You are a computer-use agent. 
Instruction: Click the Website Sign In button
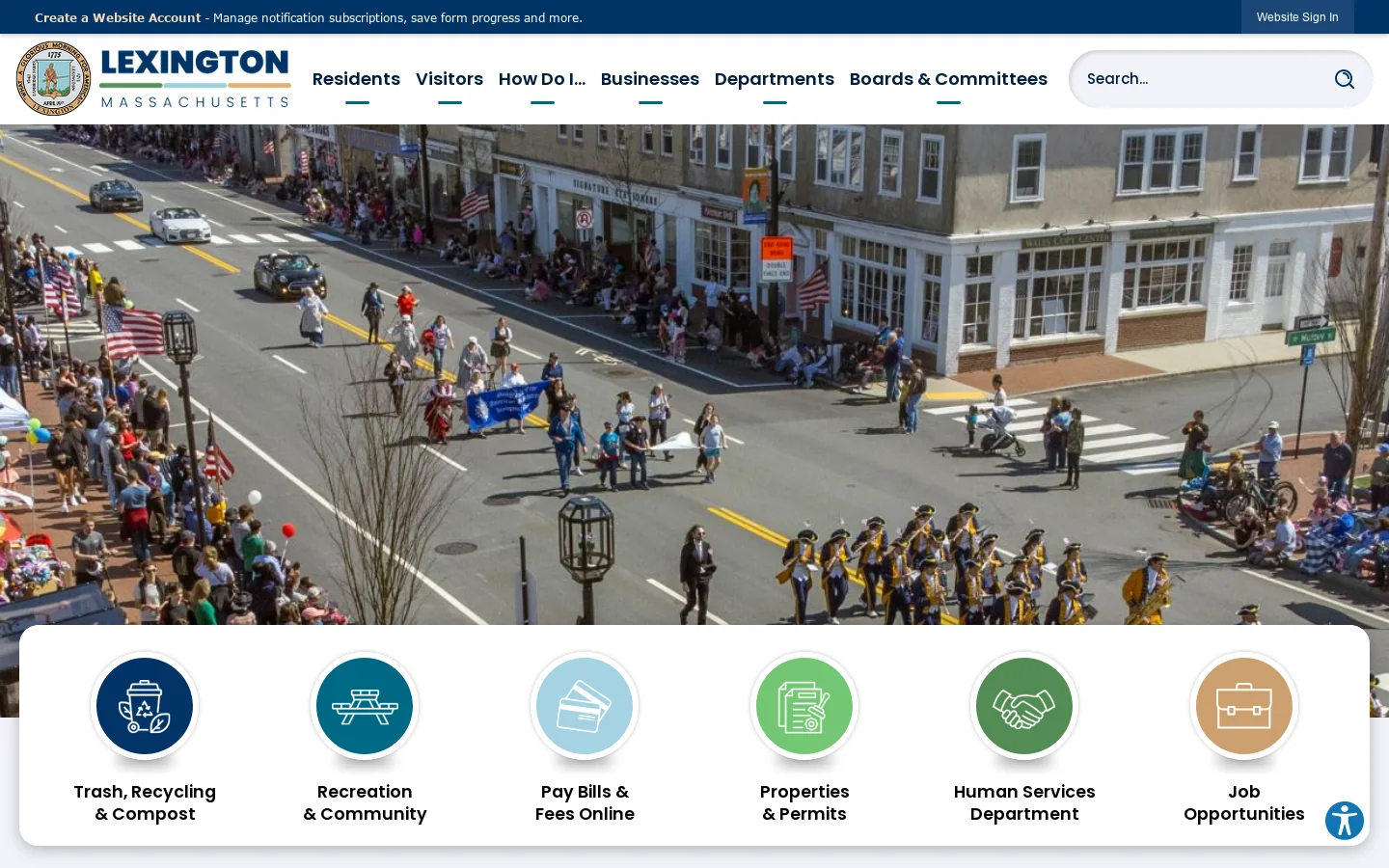click(1297, 17)
